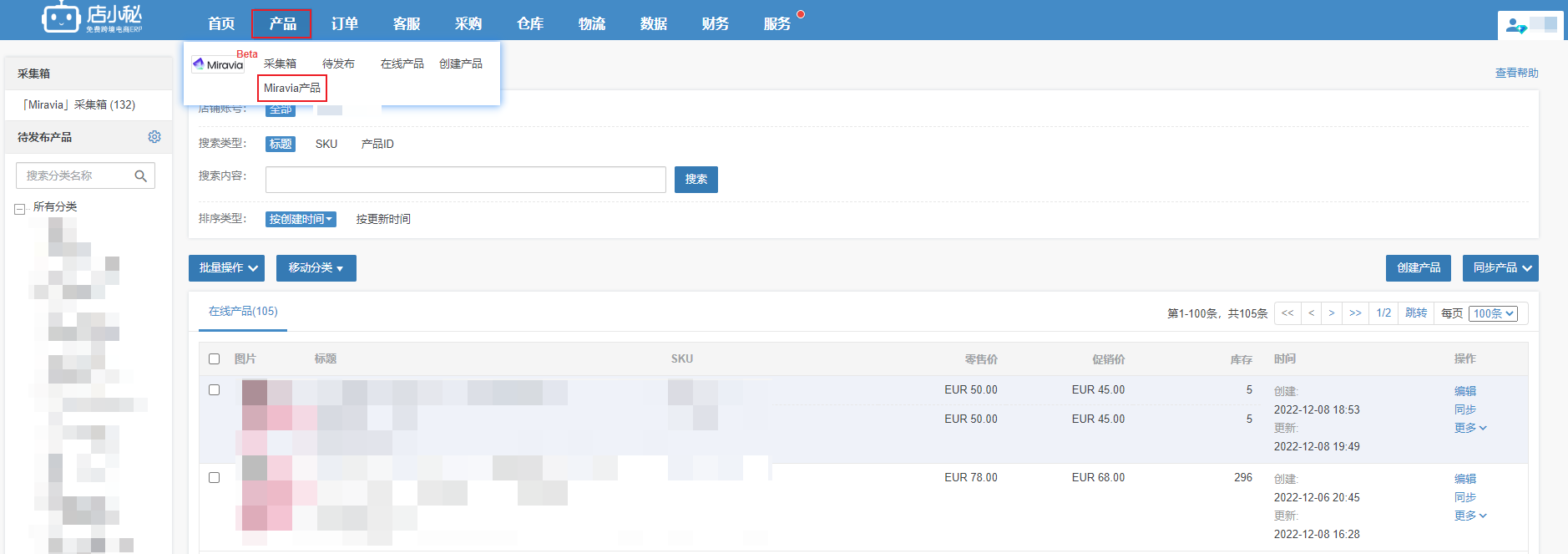Go to first page with << button
This screenshot has width=1568, height=554.
(x=1287, y=313)
